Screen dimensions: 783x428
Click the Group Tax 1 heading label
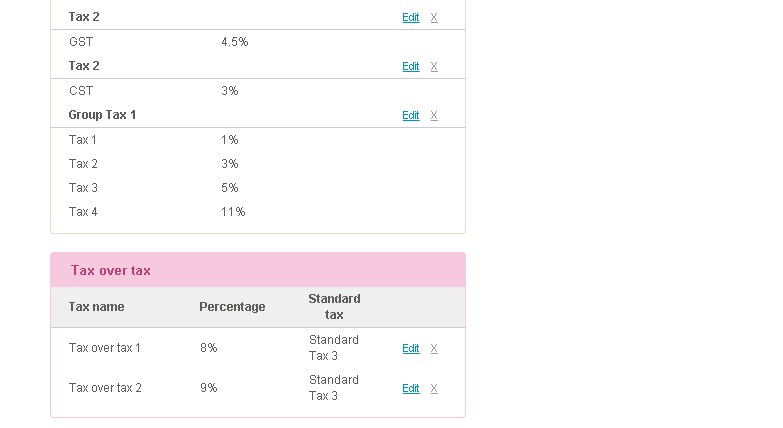(x=102, y=115)
